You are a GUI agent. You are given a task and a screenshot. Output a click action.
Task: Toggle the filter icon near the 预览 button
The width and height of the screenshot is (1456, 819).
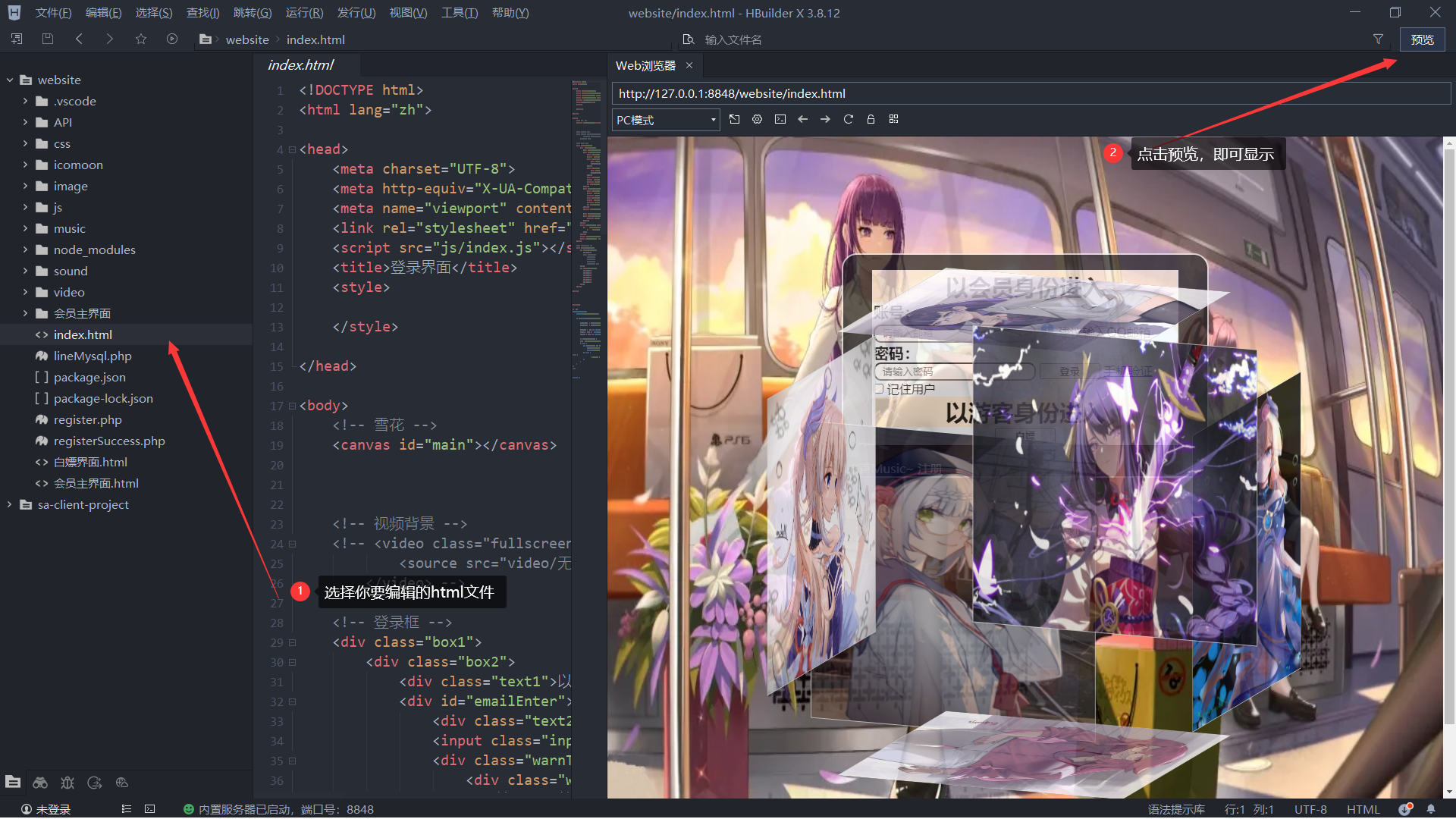pyautogui.click(x=1378, y=39)
